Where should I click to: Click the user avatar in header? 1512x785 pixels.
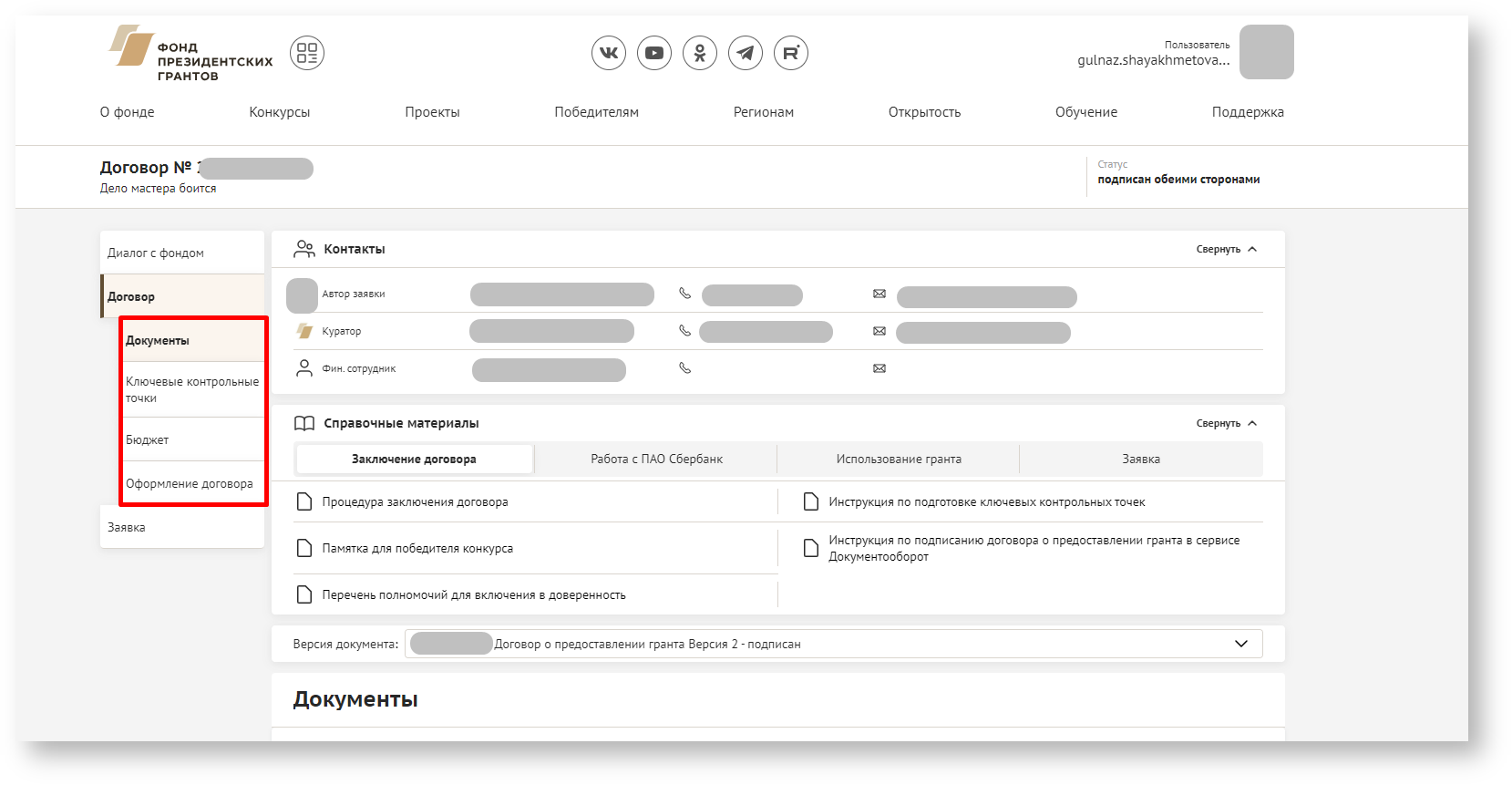click(1266, 52)
